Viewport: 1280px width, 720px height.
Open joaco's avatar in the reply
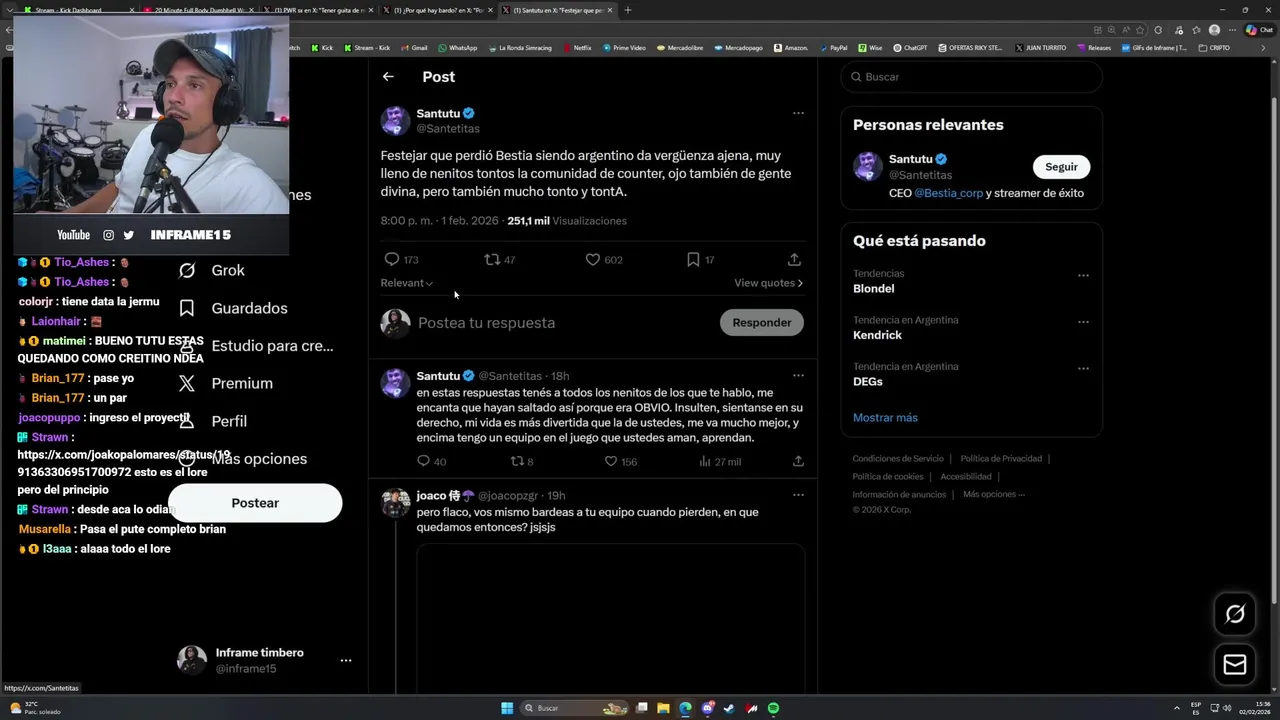[x=396, y=503]
